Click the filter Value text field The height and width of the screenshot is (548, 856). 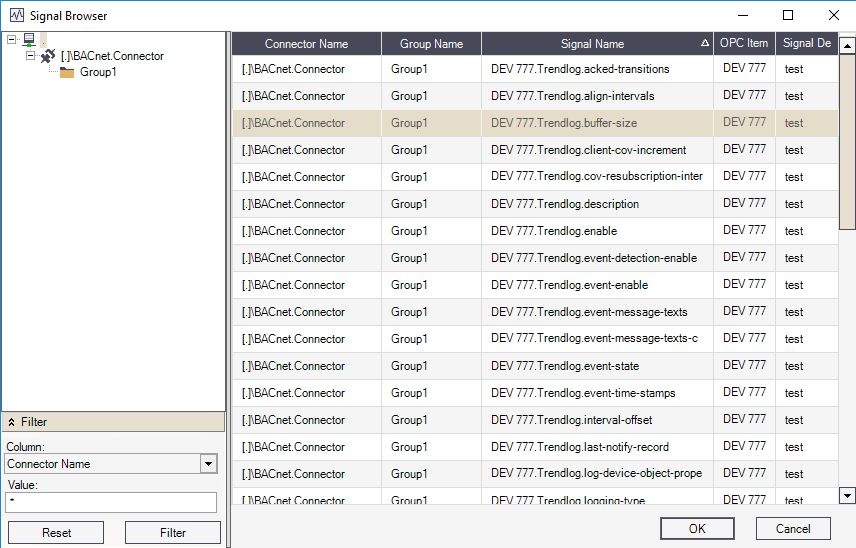[111, 502]
